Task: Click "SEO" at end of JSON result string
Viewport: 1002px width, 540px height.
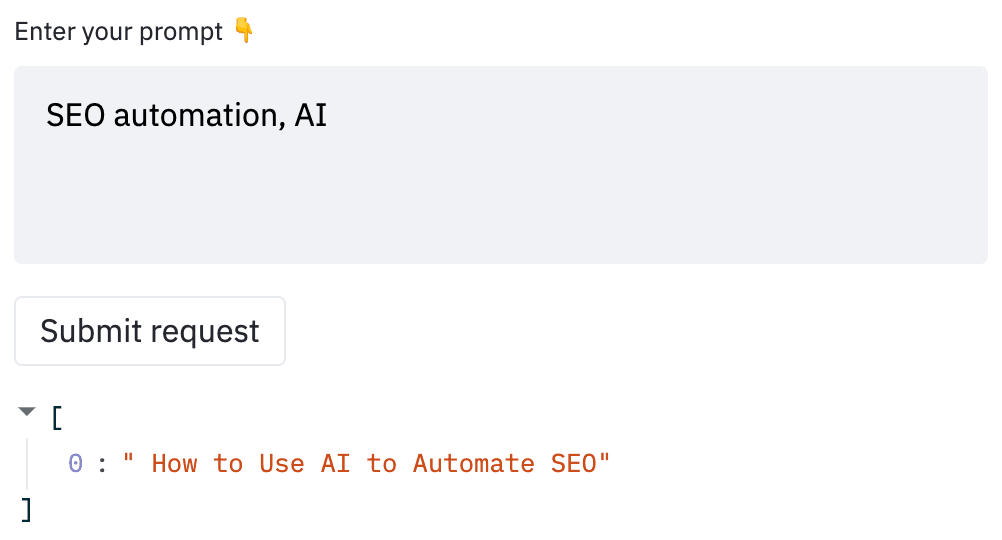Action: click(x=573, y=464)
